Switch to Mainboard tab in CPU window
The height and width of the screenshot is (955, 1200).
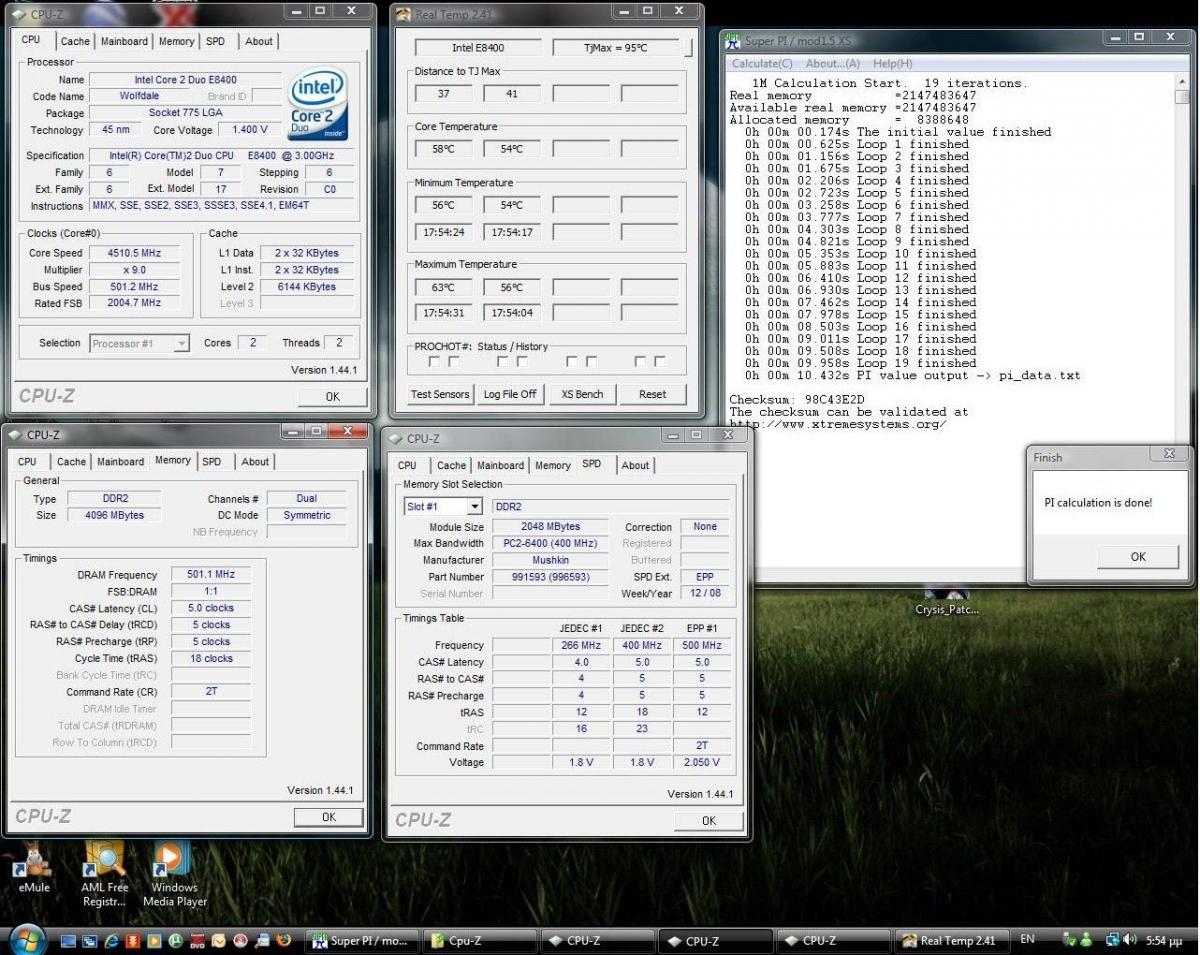click(x=124, y=41)
